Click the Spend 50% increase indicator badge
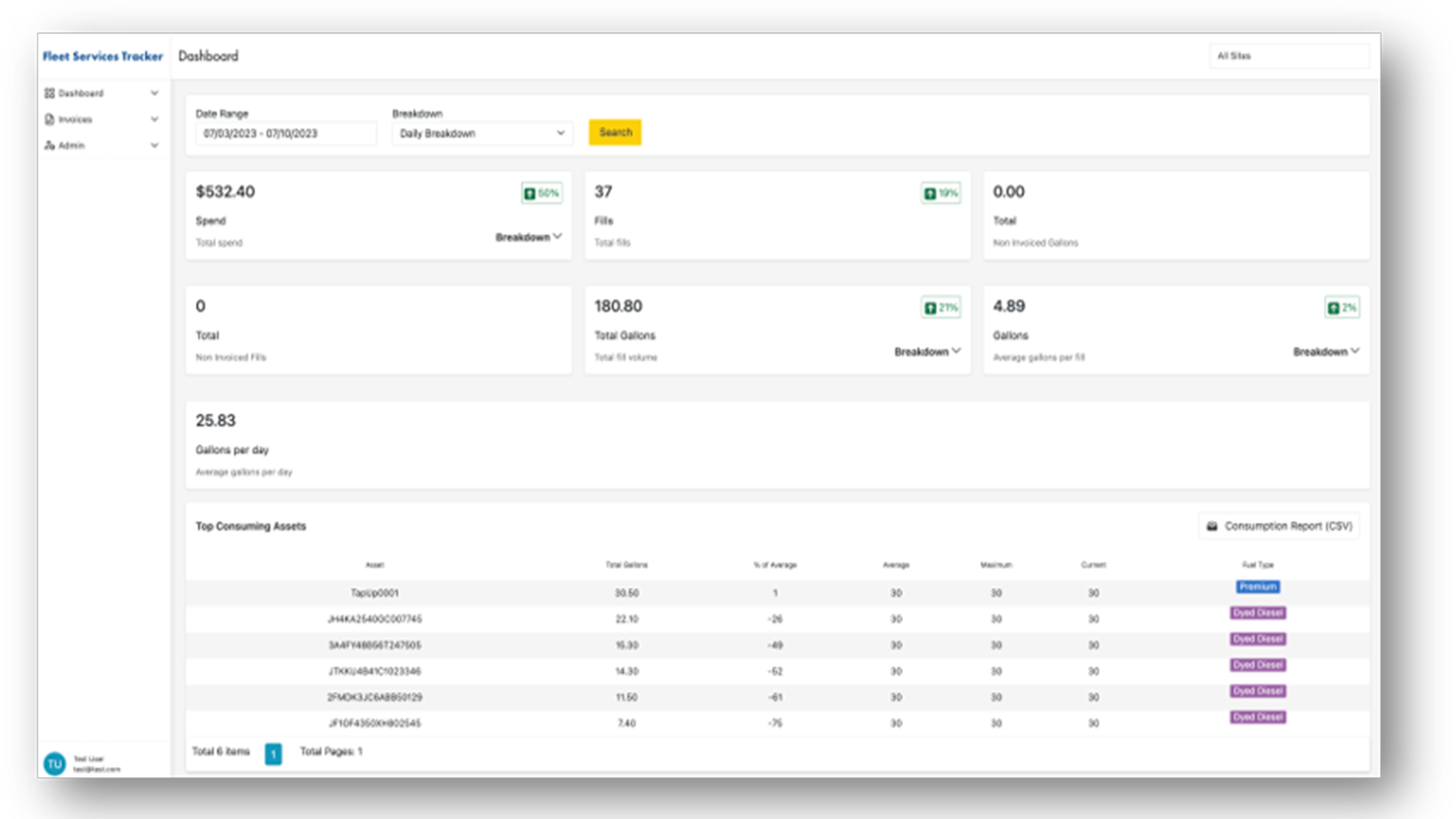This screenshot has height=819, width=1456. [x=541, y=193]
